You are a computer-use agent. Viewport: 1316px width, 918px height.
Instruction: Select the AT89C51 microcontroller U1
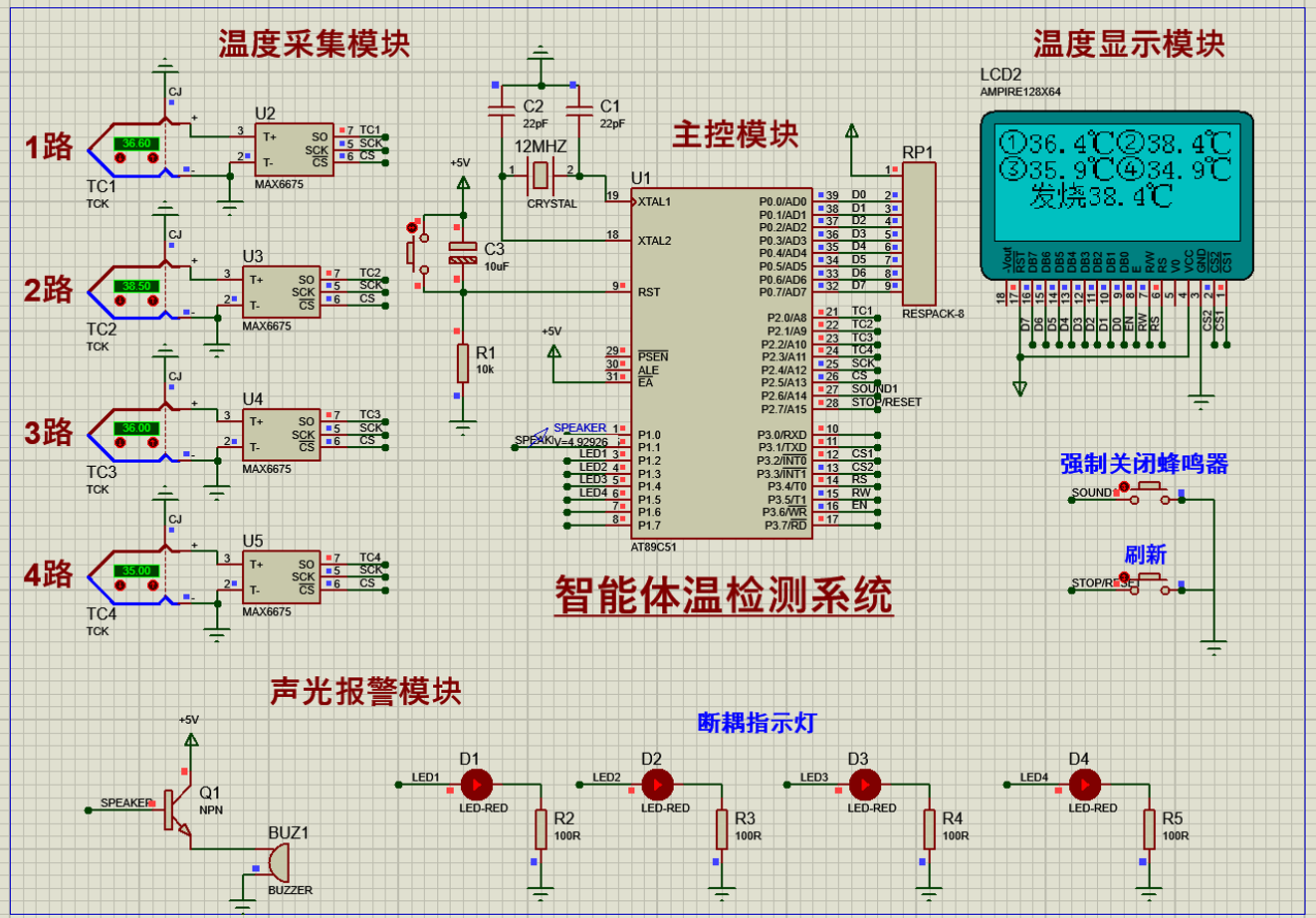721,363
